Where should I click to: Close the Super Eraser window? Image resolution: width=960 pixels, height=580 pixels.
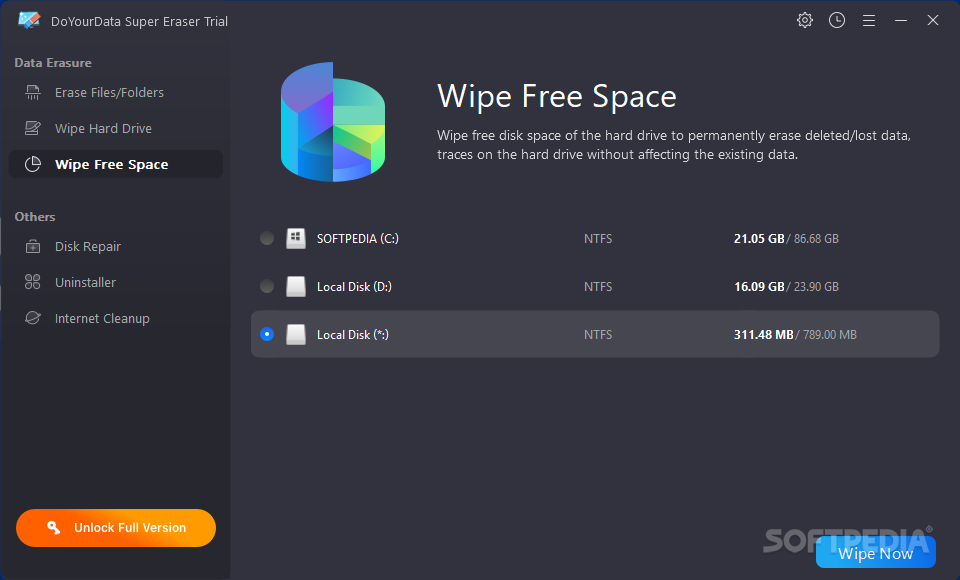pos(932,20)
